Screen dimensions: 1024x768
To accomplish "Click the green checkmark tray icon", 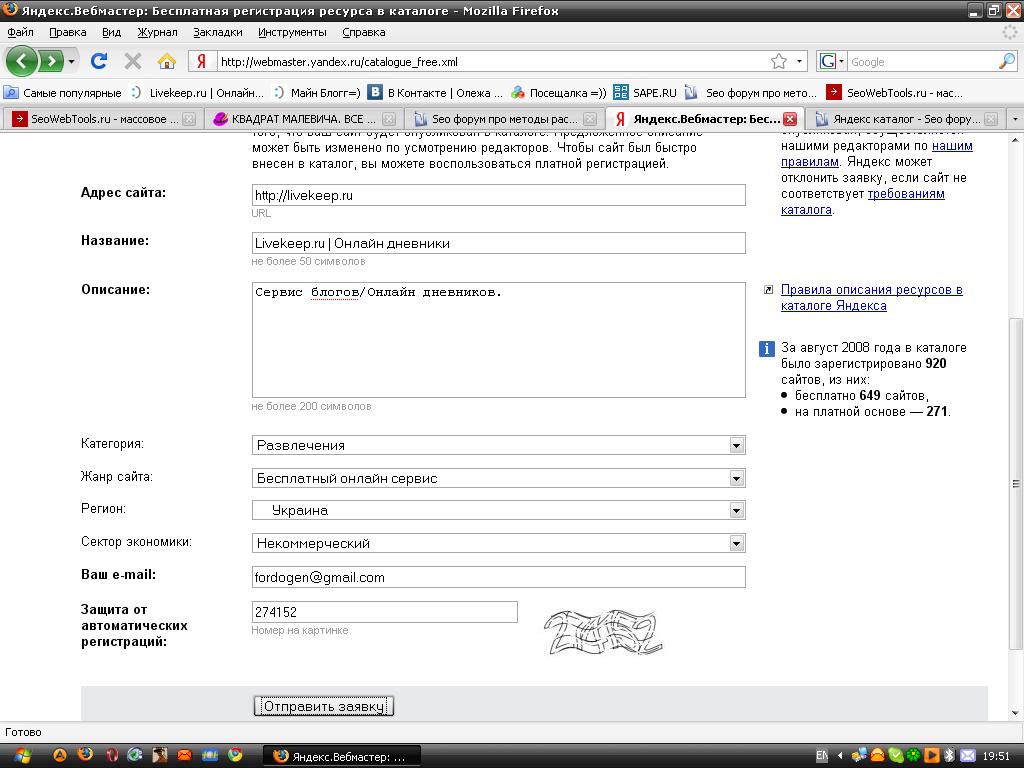I will coord(896,756).
